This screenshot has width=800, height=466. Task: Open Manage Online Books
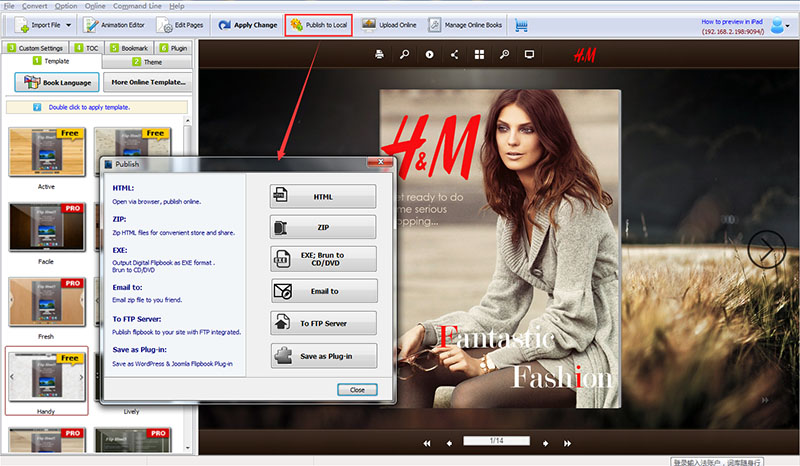(x=465, y=25)
